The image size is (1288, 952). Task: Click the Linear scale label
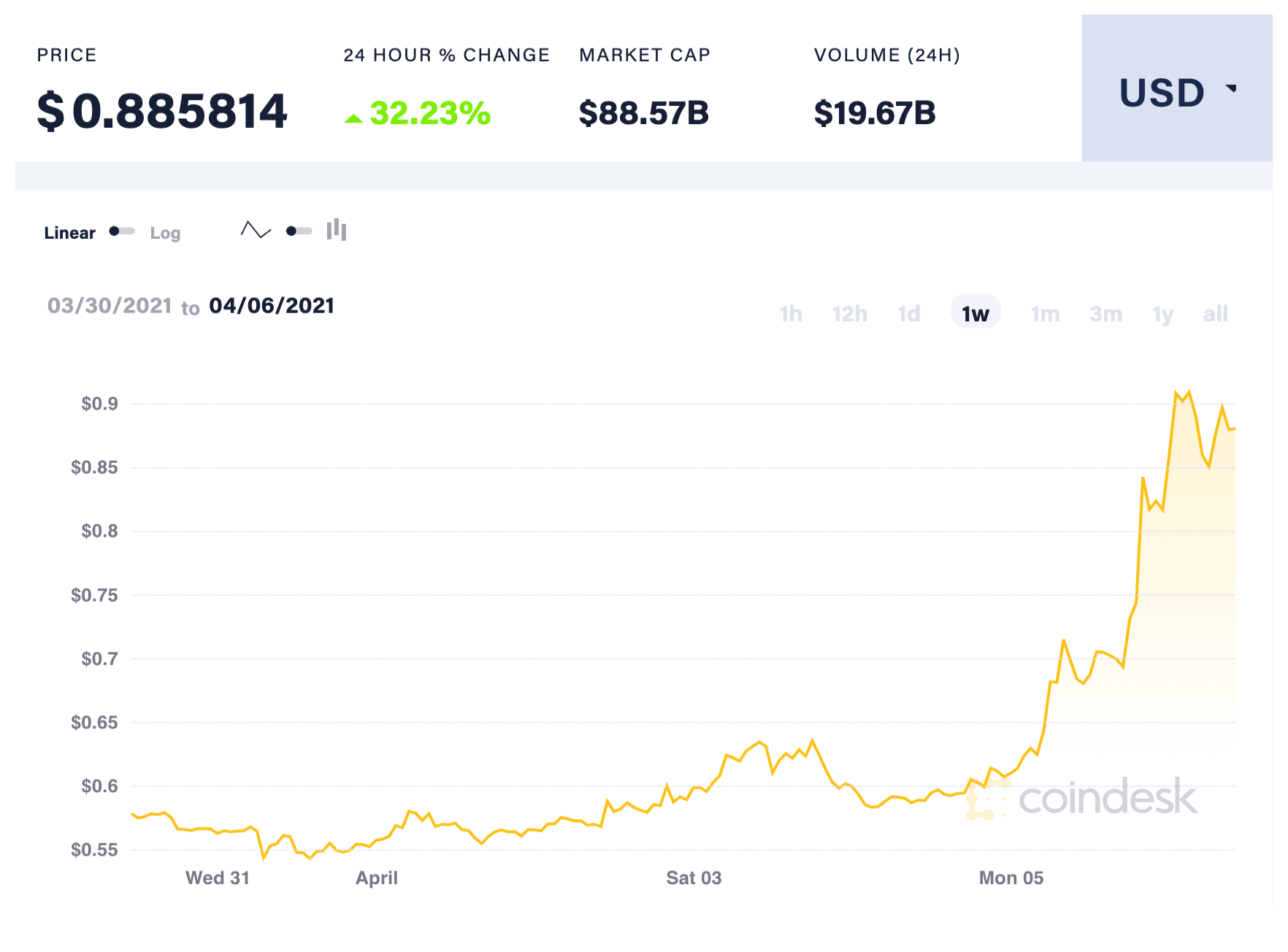pyautogui.click(x=69, y=233)
